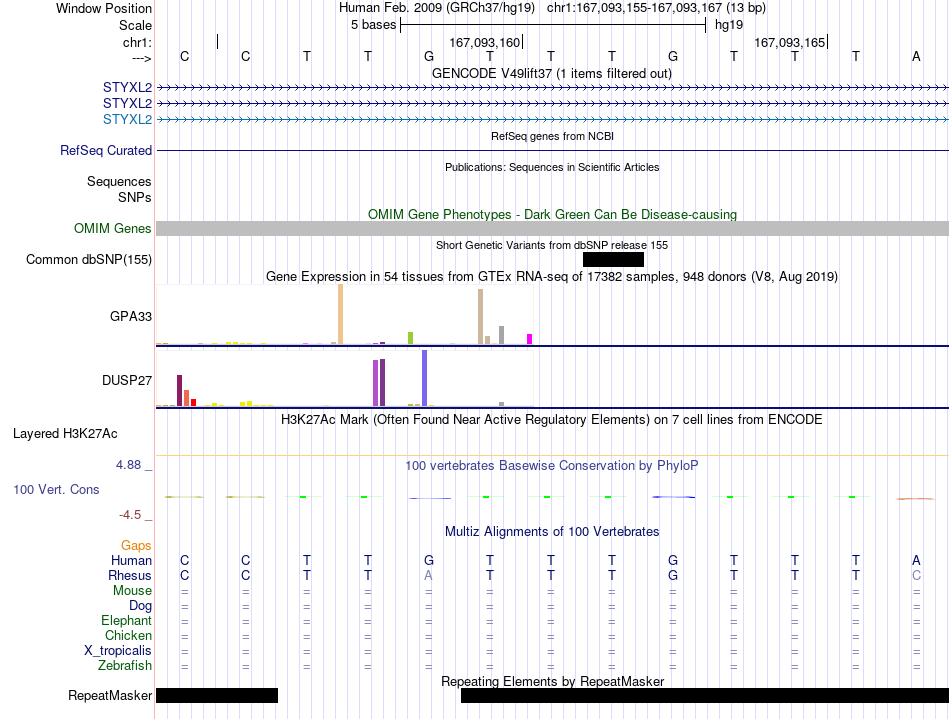Click 'Multiz Alignments of 100 Vertebrates' title

pyautogui.click(x=552, y=532)
